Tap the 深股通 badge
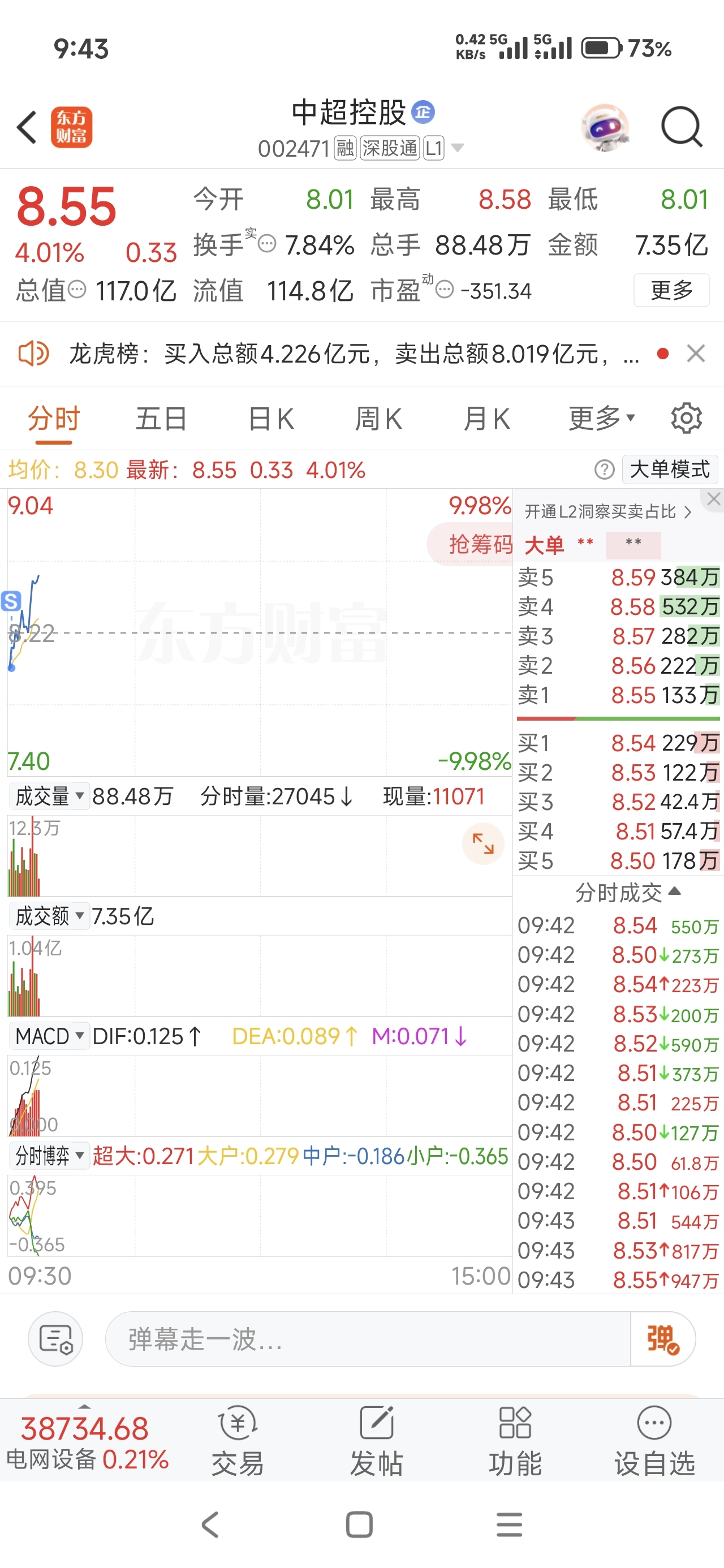724x1568 pixels. pyautogui.click(x=390, y=148)
